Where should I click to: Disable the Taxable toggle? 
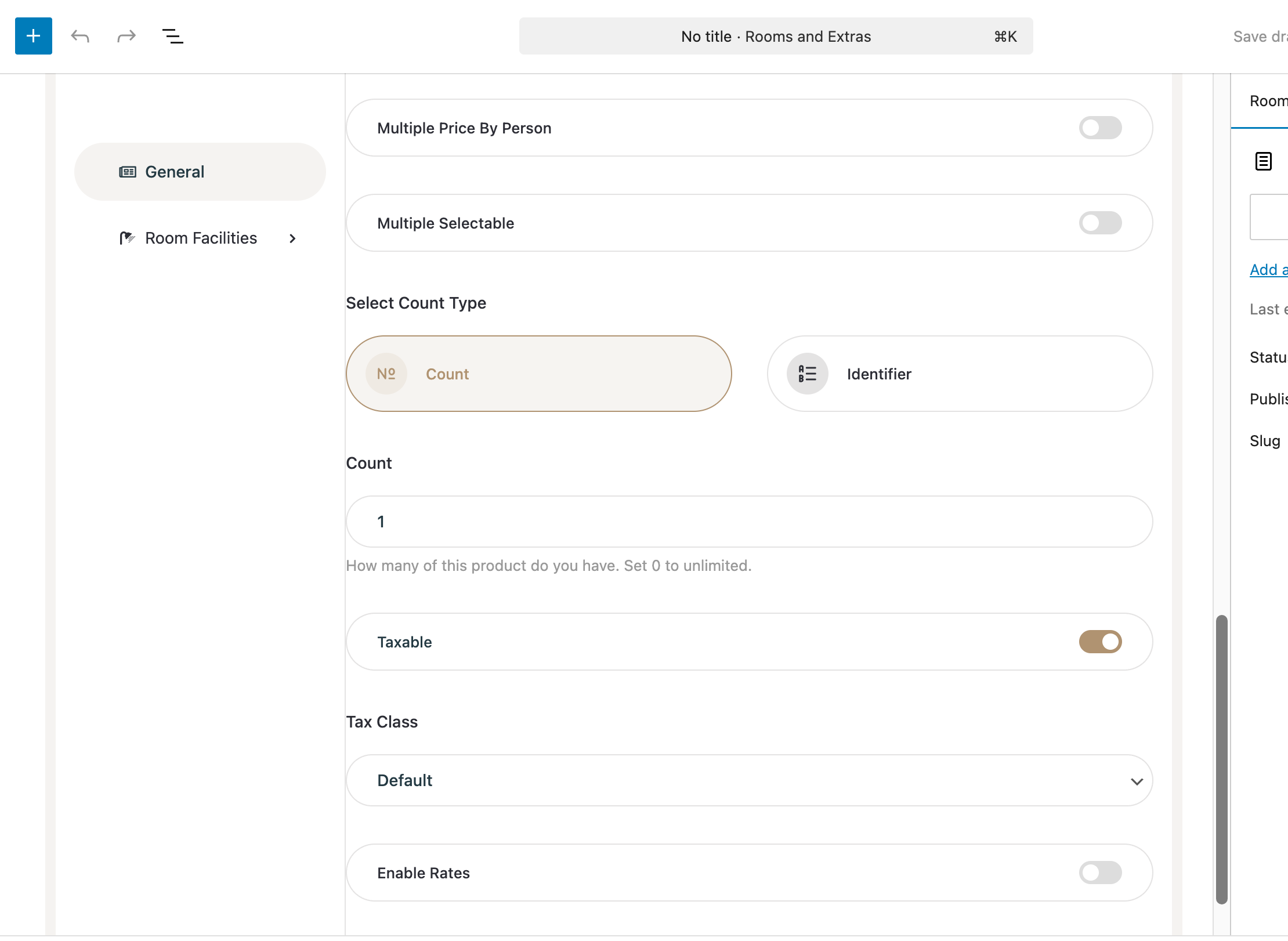[1099, 642]
